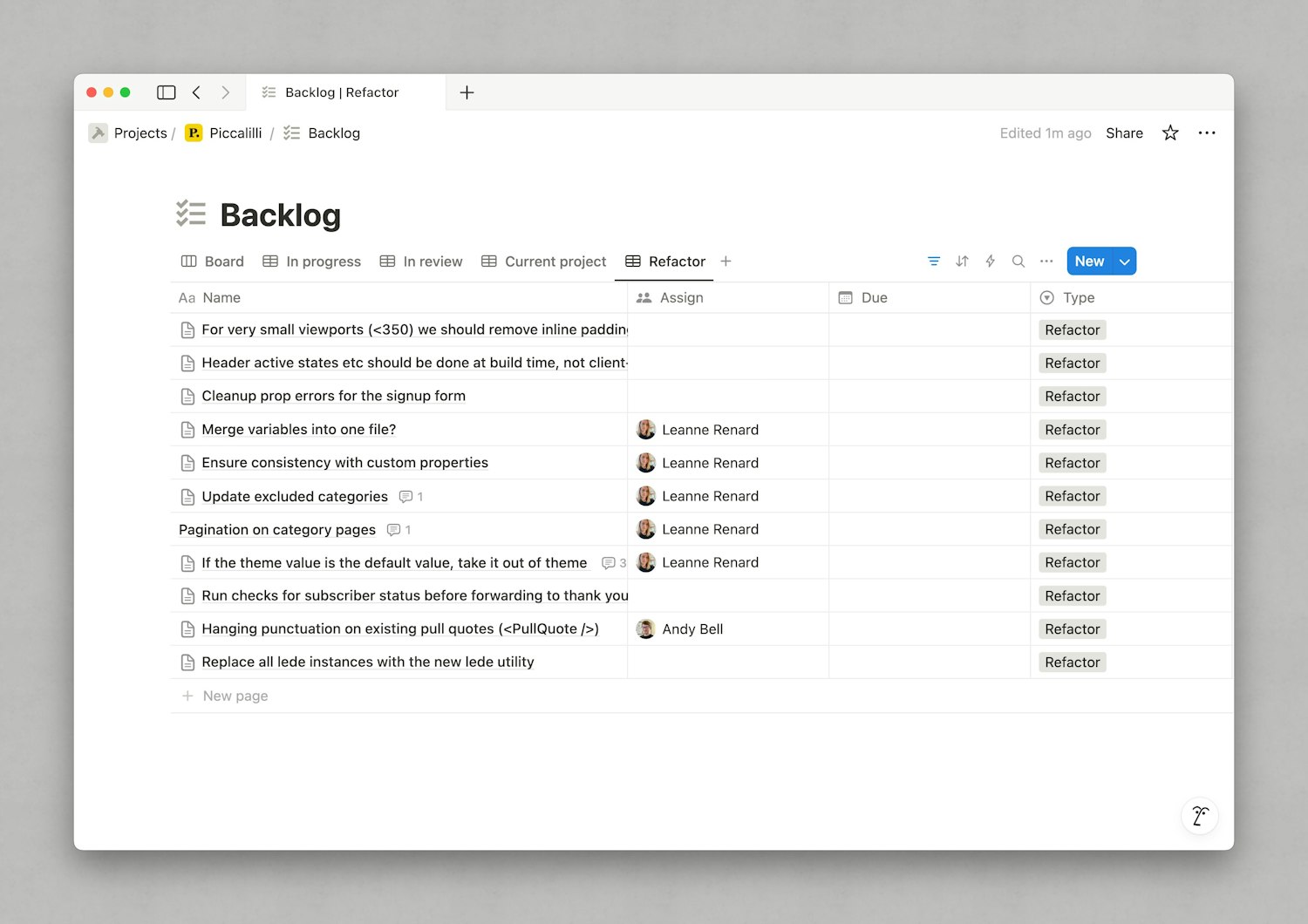Open the database view settings ellipsis

(x=1046, y=262)
